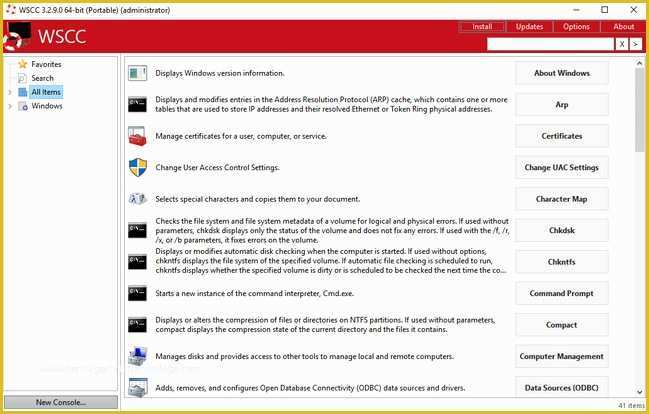This screenshot has height=414, width=649.
Task: Click the '41 items' status text
Action: [x=631, y=406]
